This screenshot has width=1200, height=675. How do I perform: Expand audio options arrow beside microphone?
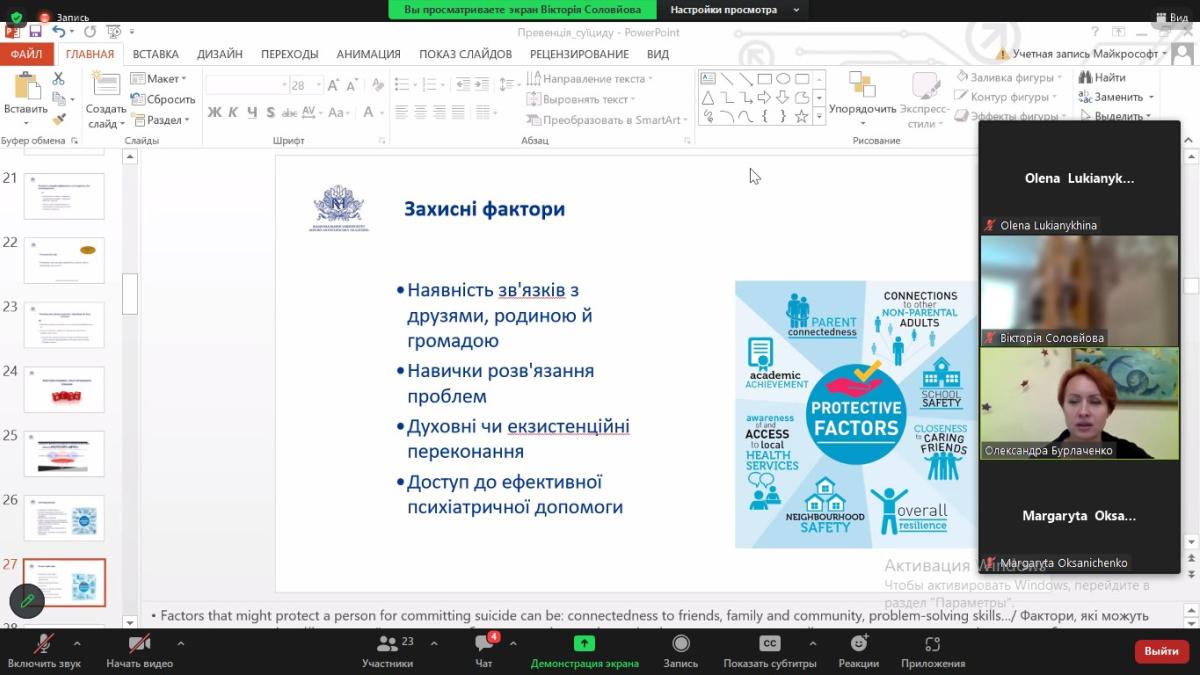coord(77,643)
